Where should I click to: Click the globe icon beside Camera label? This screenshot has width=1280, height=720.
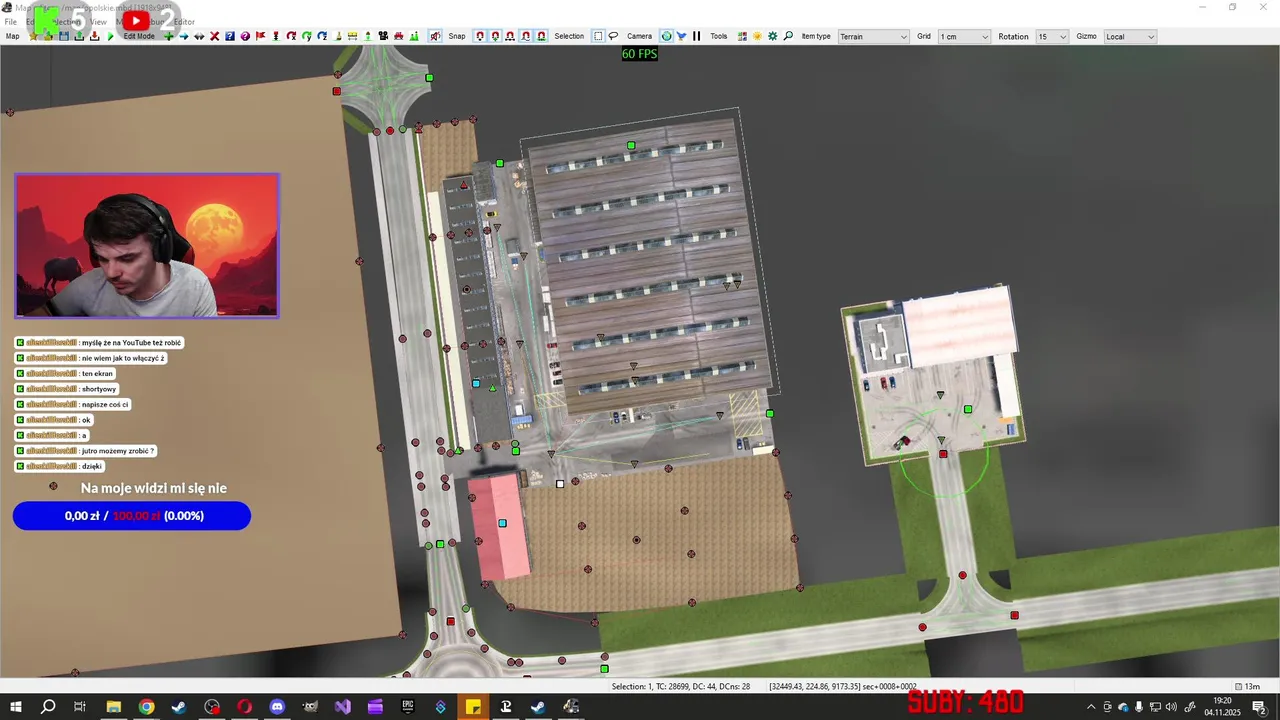coord(666,36)
